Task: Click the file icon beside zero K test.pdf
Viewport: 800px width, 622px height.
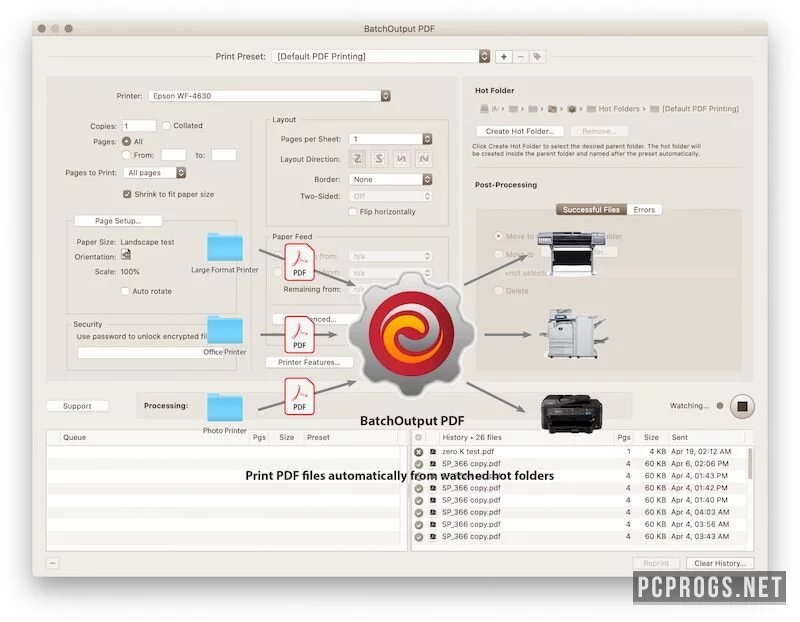Action: tap(433, 452)
